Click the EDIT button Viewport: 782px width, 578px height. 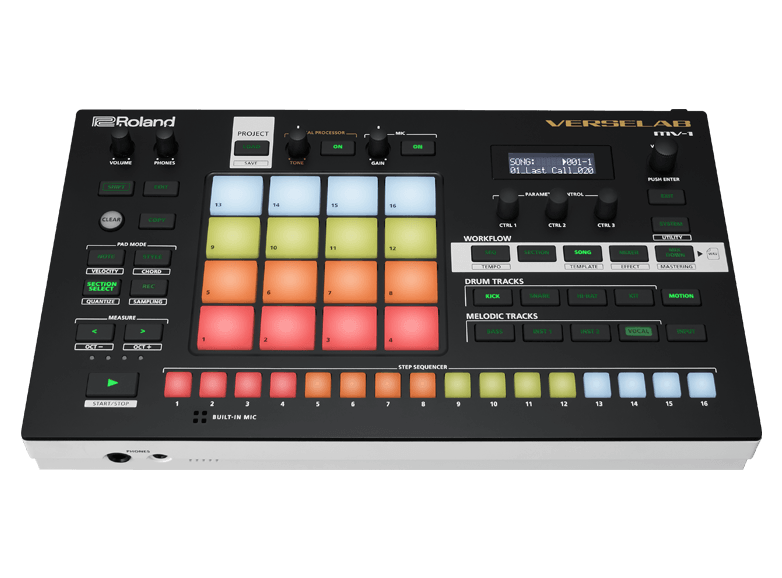[x=161, y=188]
